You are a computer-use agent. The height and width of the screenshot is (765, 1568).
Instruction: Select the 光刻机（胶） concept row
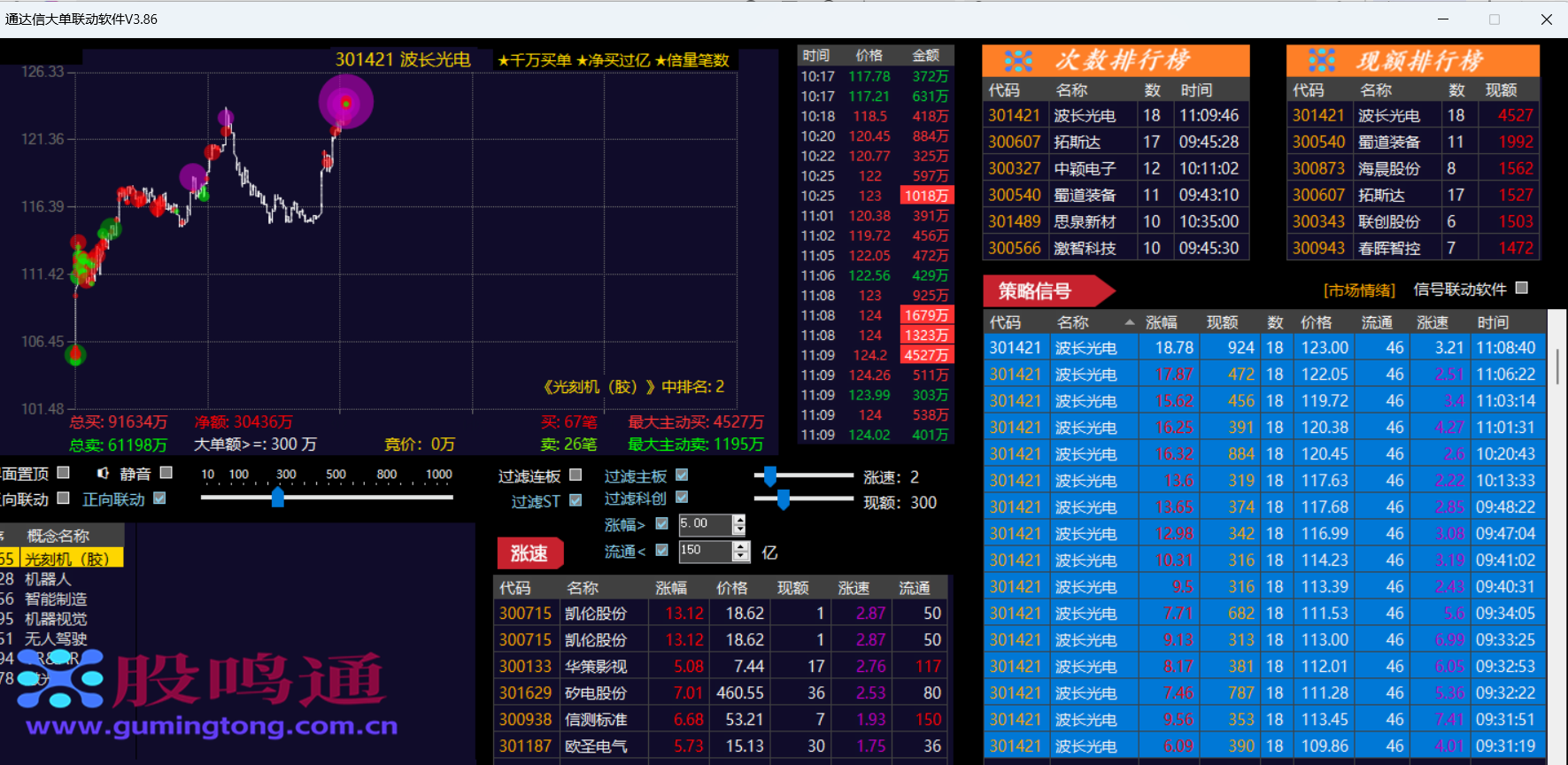point(62,559)
